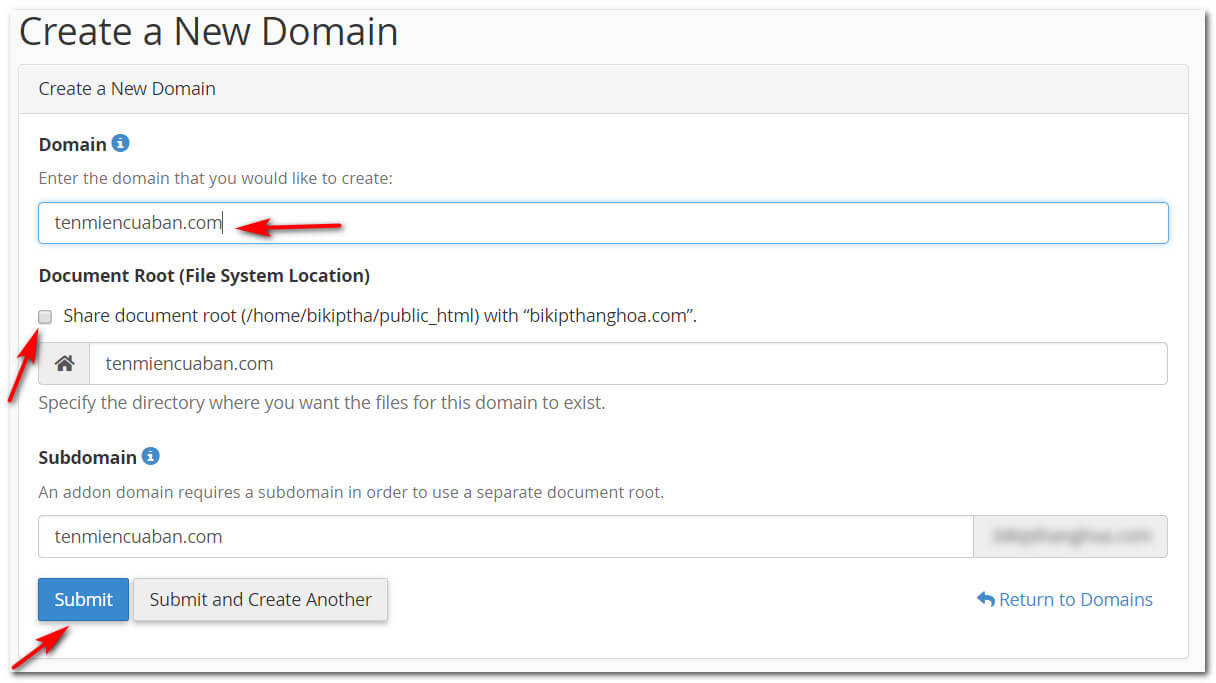Click the home icon before document root field
Viewport: 1216px width, 683px height.
(64, 364)
